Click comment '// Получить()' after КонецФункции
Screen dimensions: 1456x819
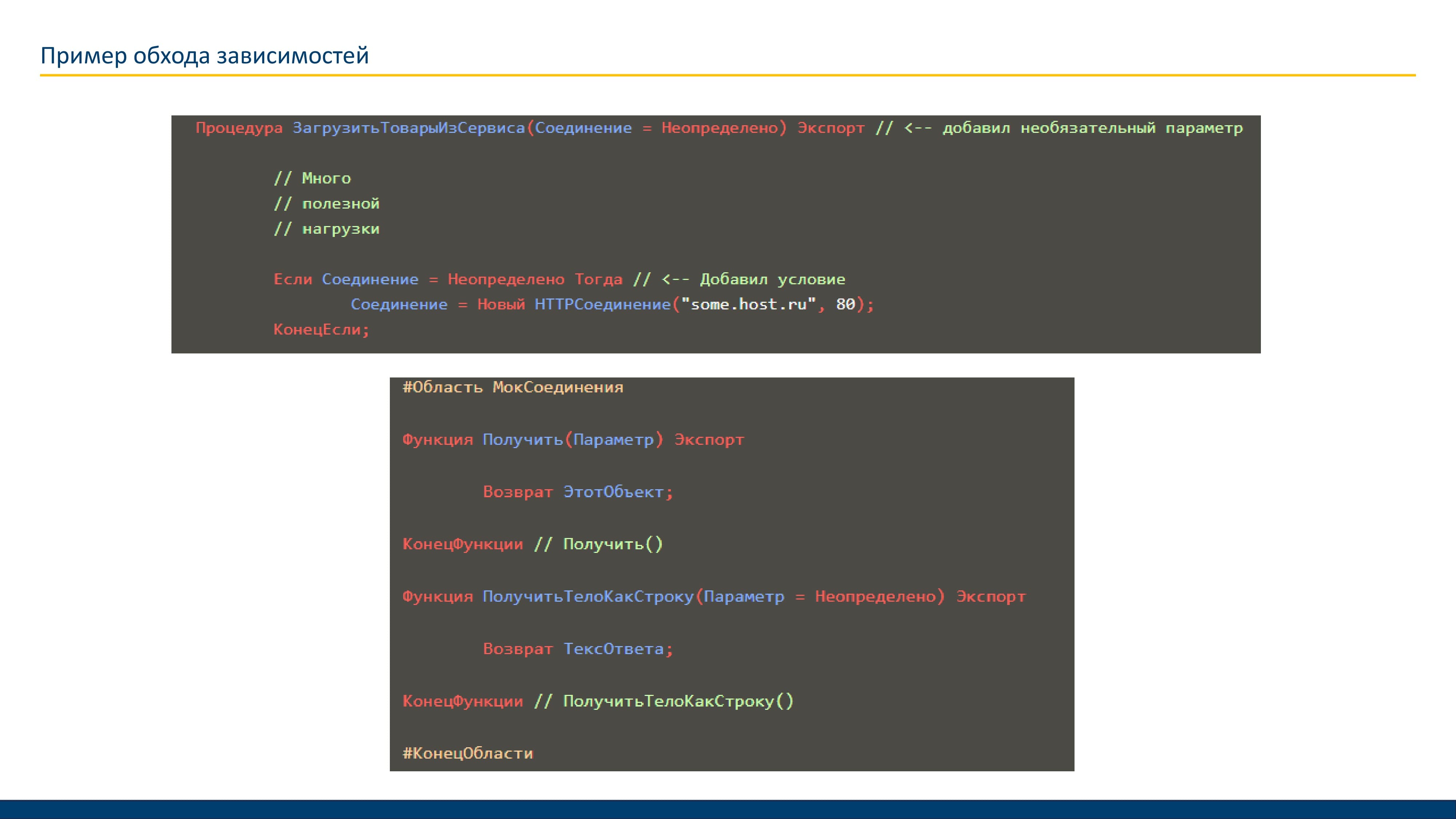pos(598,544)
